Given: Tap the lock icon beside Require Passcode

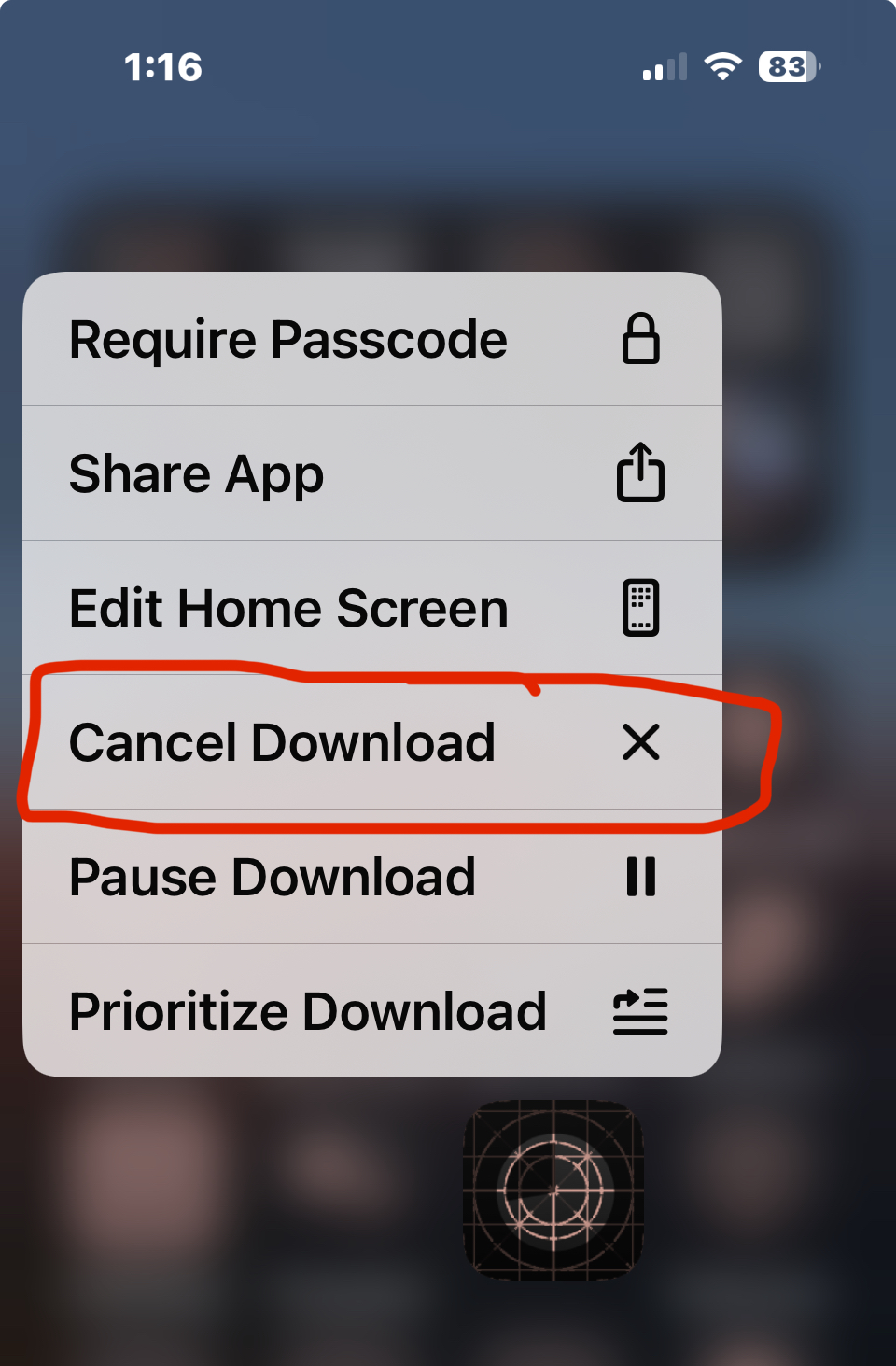Looking at the screenshot, I should point(640,339).
